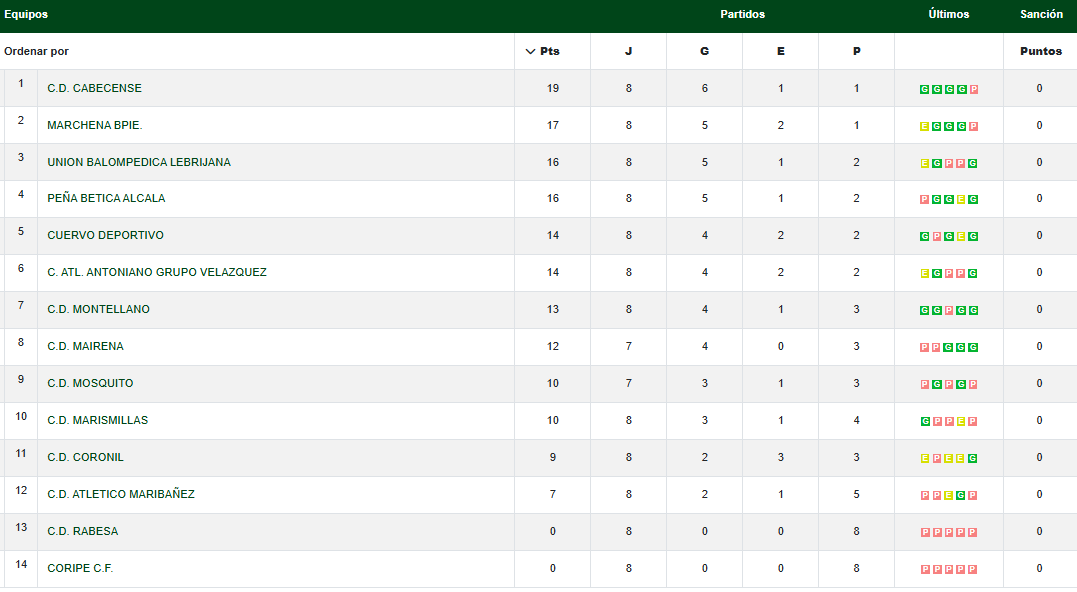Screen dimensions: 1077x592
Task: Open the Union Balompedica Lebrijana team page
Action: [138, 162]
